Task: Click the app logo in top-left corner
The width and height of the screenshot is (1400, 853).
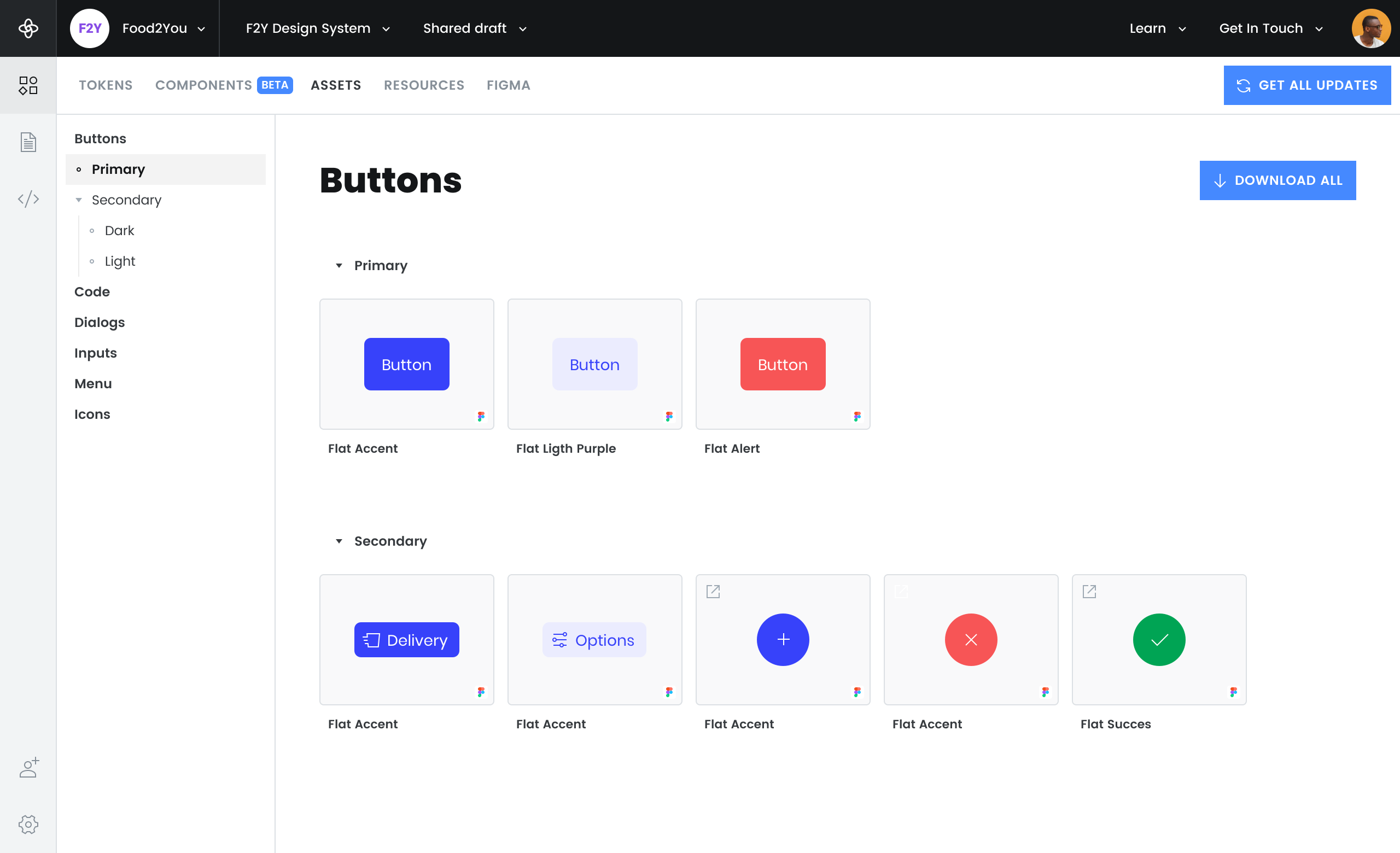Action: [28, 28]
